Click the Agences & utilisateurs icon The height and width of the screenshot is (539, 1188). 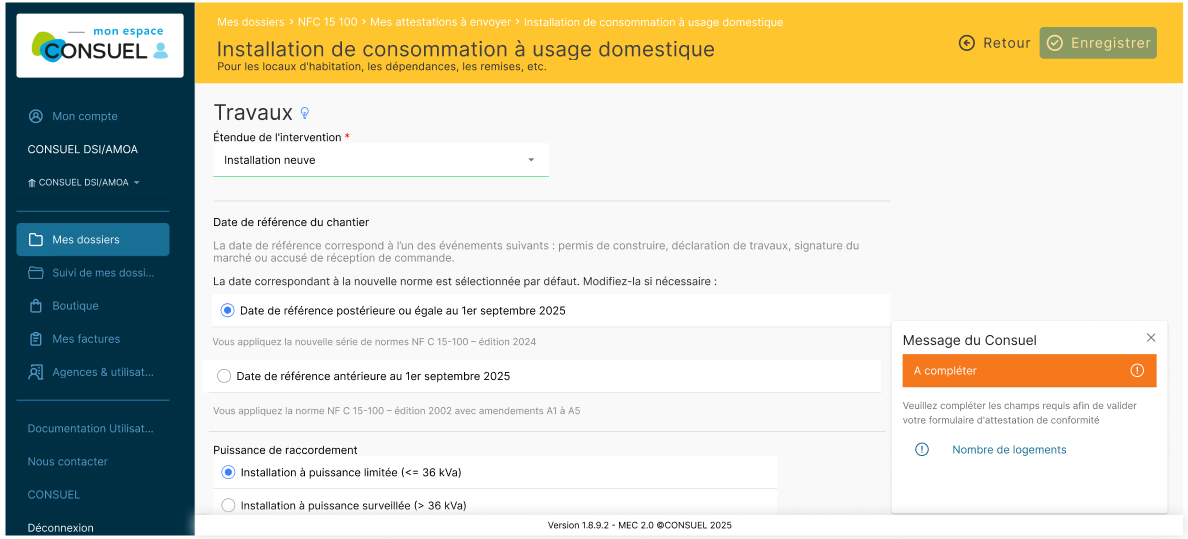tap(36, 372)
